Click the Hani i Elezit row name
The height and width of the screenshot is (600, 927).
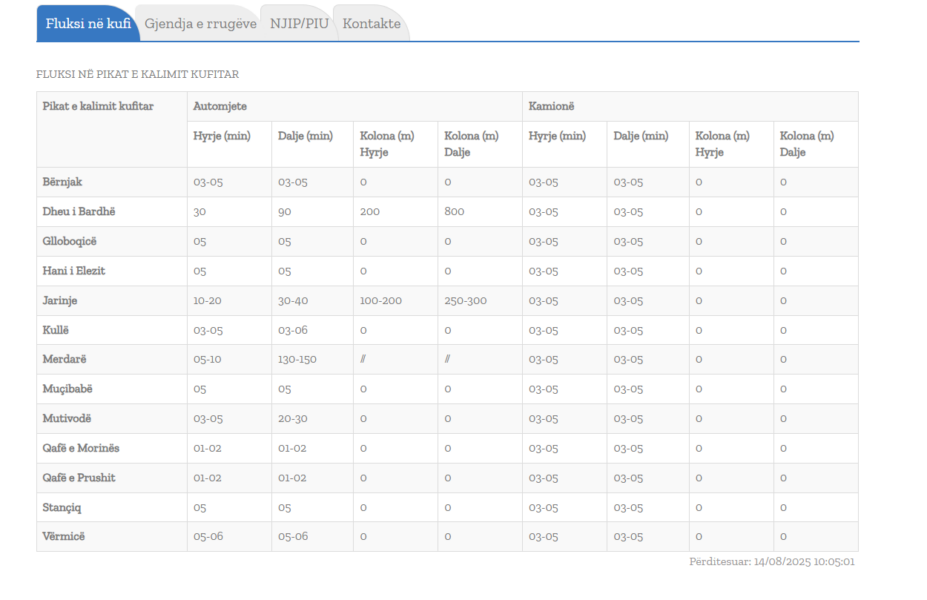click(x=73, y=271)
